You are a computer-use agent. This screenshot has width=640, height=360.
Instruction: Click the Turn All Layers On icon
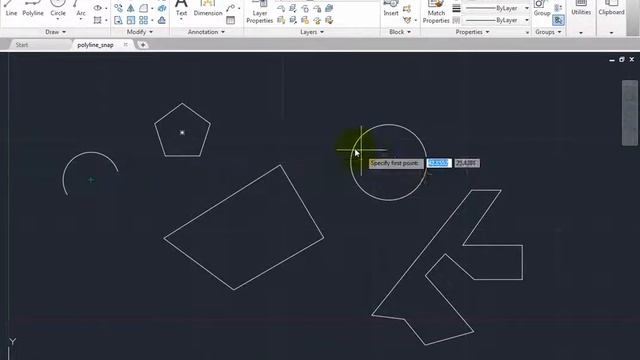281,20
